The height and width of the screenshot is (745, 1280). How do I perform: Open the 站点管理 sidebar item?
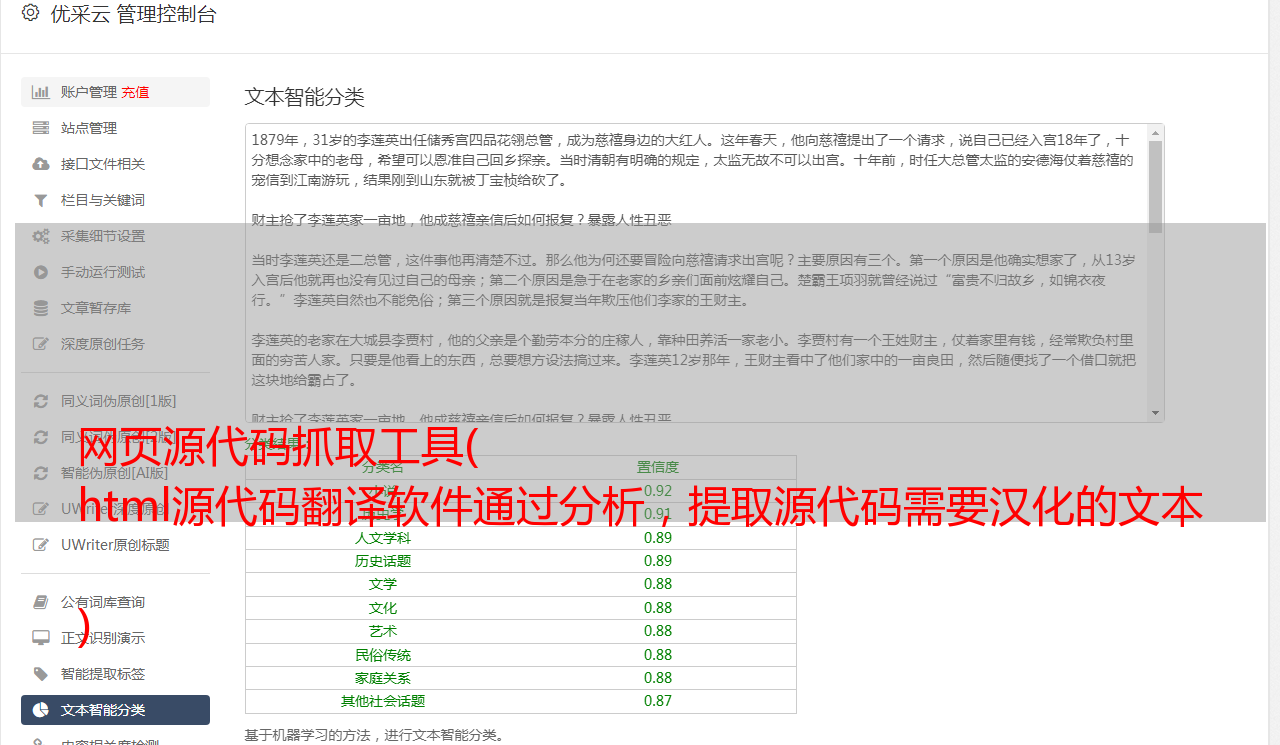coord(115,128)
